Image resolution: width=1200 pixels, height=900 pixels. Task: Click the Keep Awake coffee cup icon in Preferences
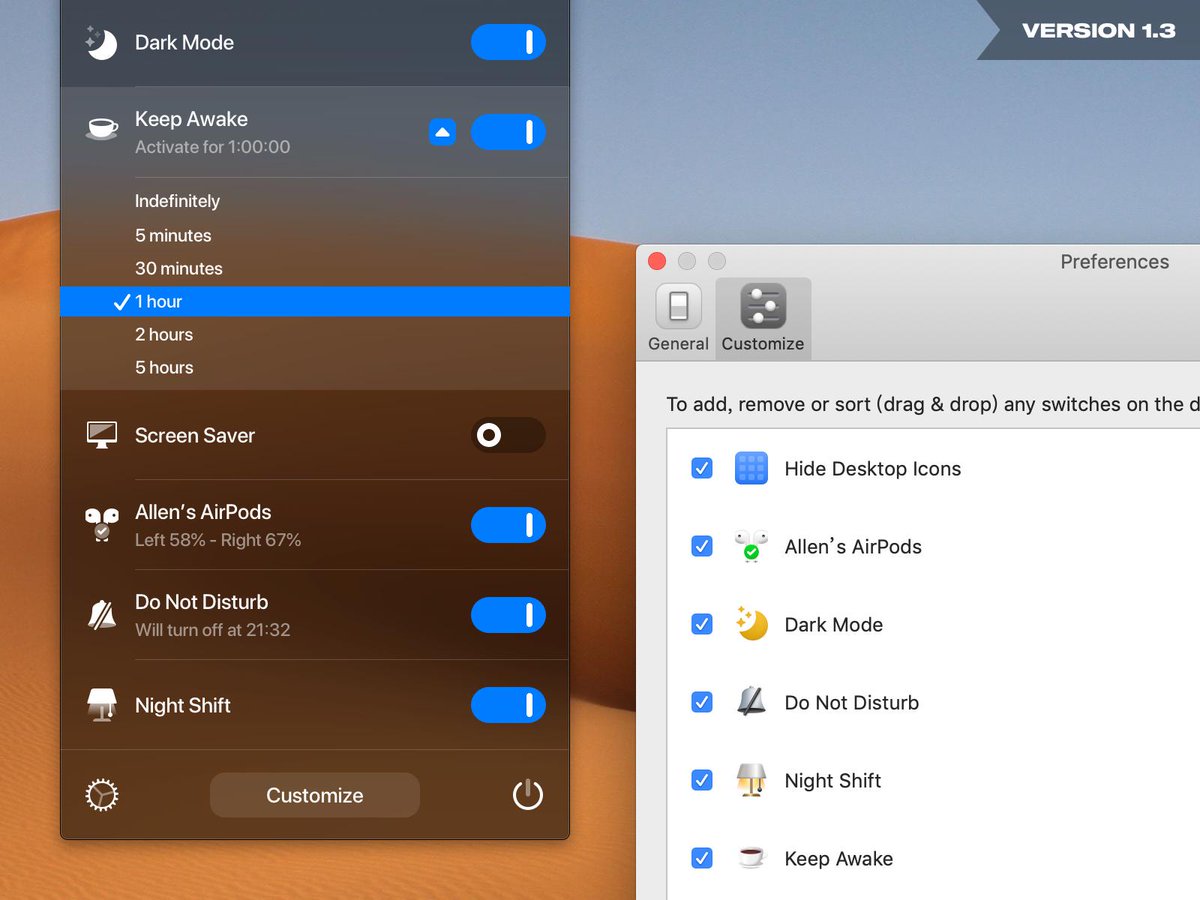coord(751,858)
